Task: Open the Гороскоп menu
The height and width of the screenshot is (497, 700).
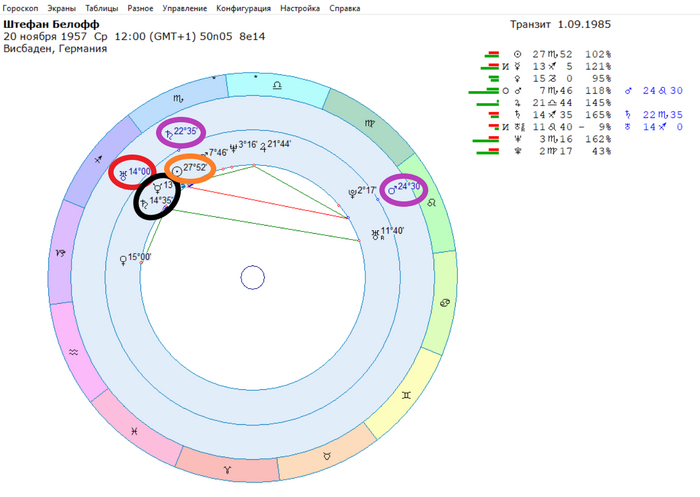Action: point(20,8)
